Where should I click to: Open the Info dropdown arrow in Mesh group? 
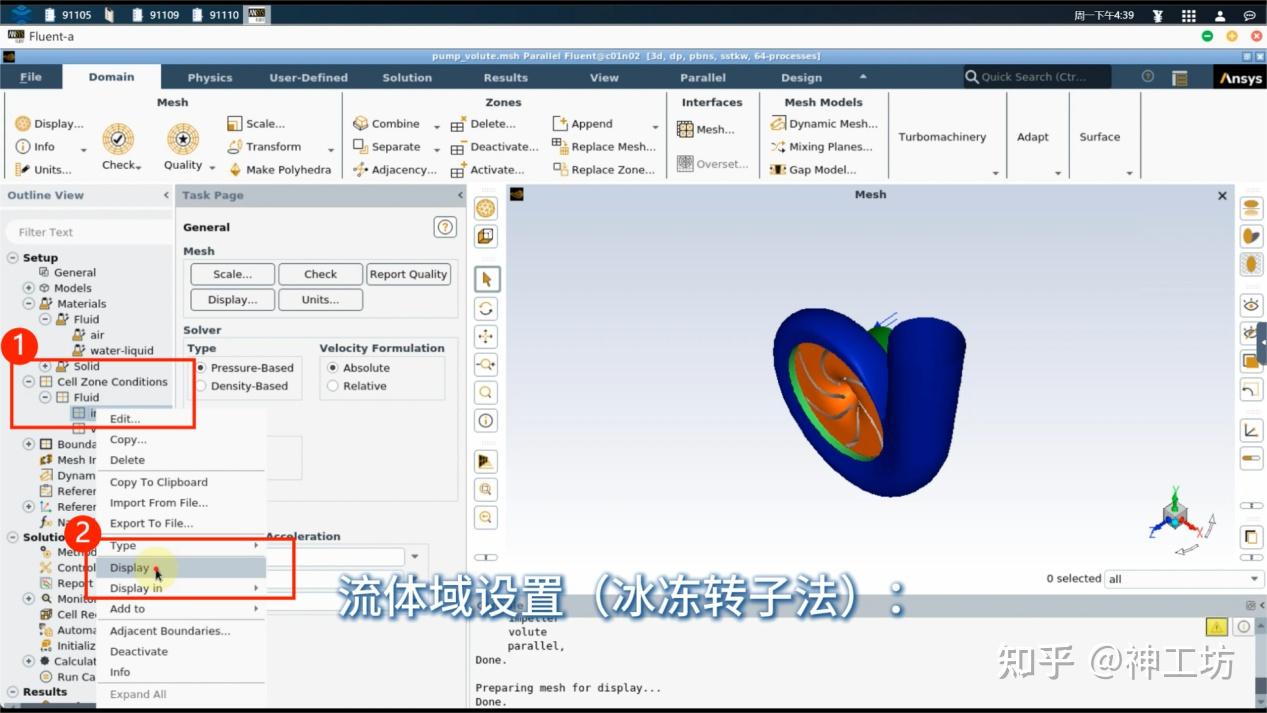(83, 149)
